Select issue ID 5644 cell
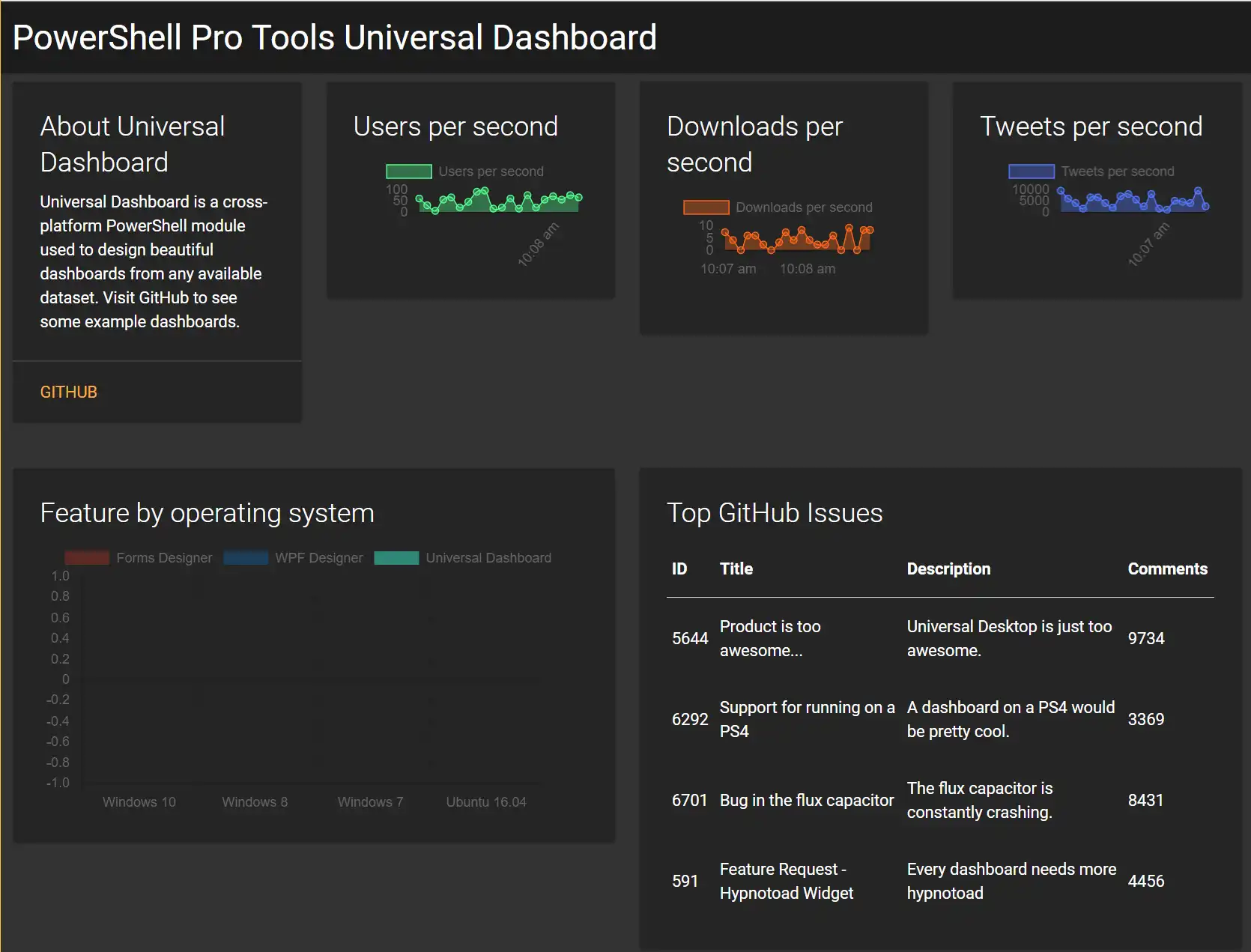 (x=690, y=638)
